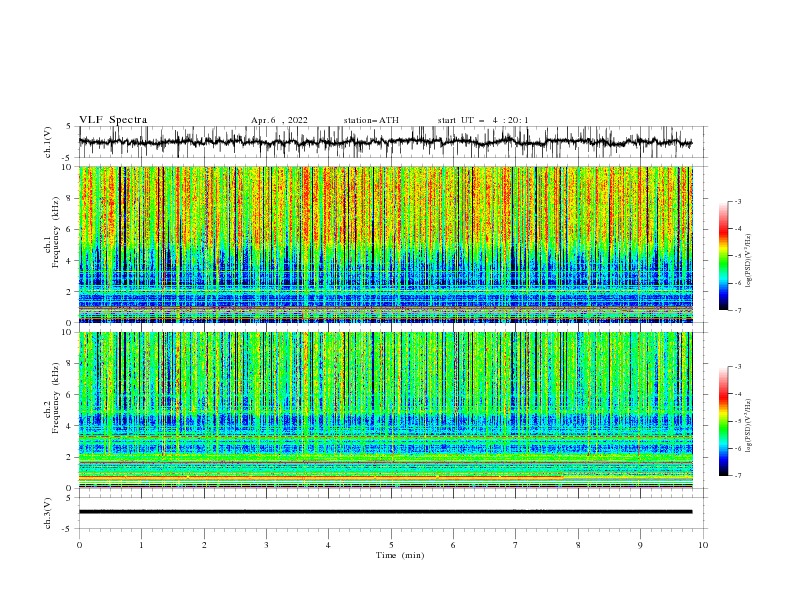Click time axis tick label "5"
The image size is (792, 612).
click(x=391, y=545)
